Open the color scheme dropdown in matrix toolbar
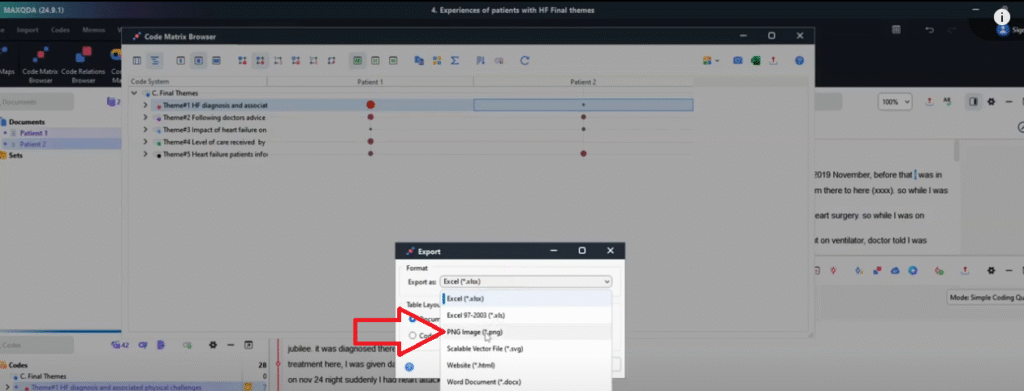This screenshot has height=391, width=1024. [710, 61]
